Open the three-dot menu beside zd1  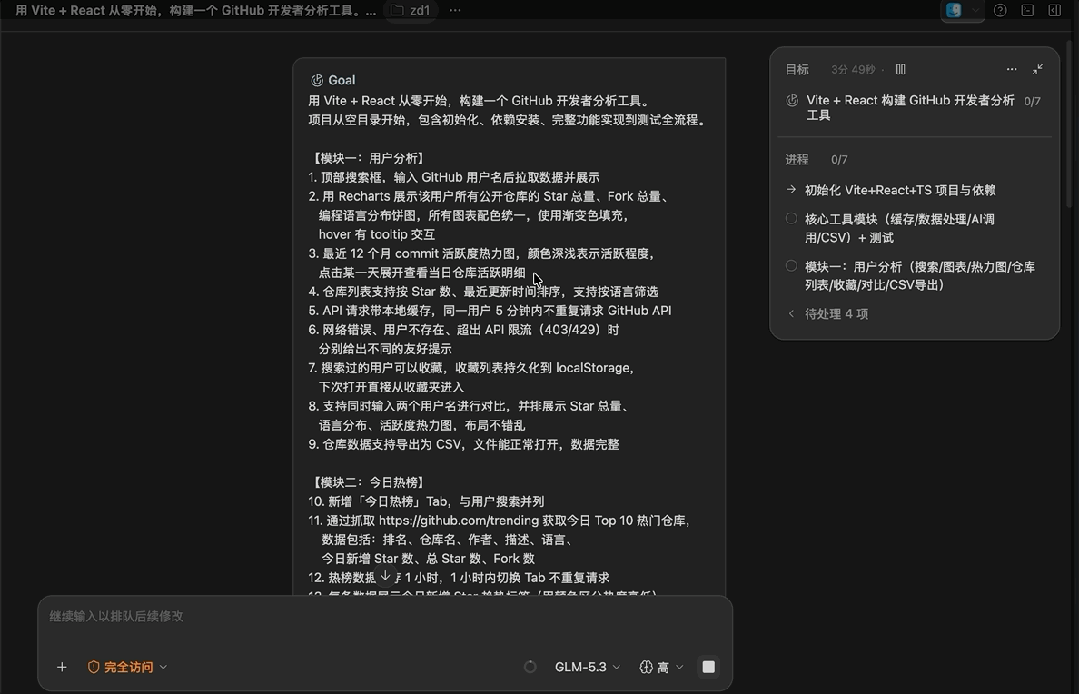(x=455, y=10)
